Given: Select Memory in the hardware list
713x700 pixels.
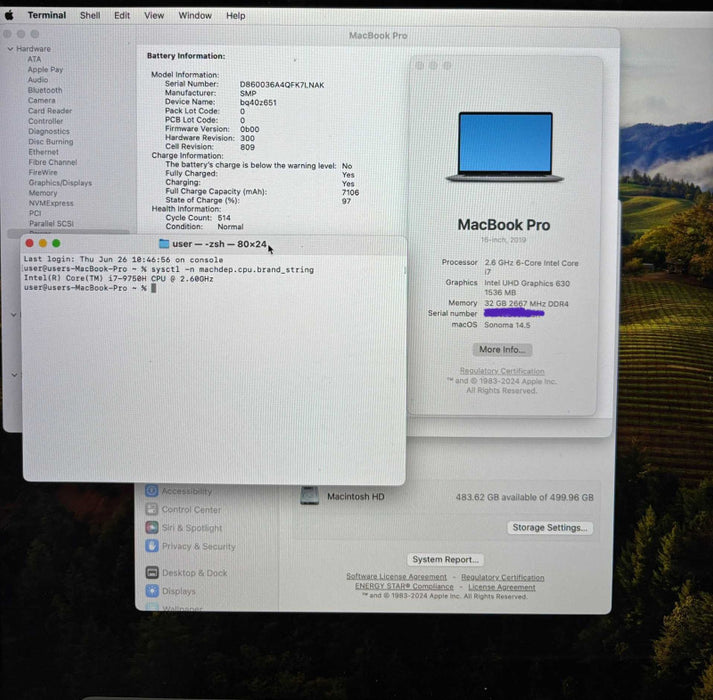Looking at the screenshot, I should pos(43,193).
